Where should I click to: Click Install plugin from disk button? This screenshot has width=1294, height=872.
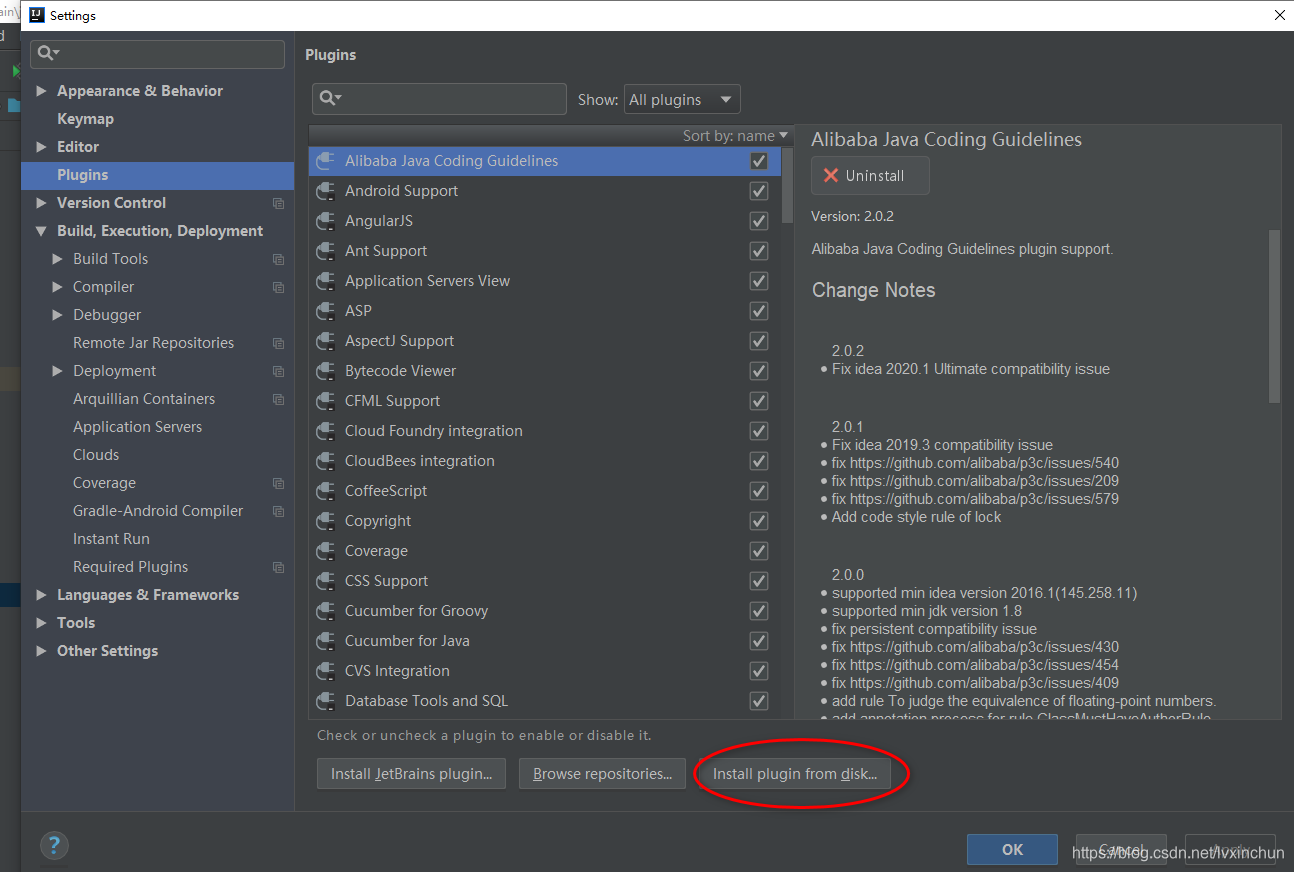[795, 774]
